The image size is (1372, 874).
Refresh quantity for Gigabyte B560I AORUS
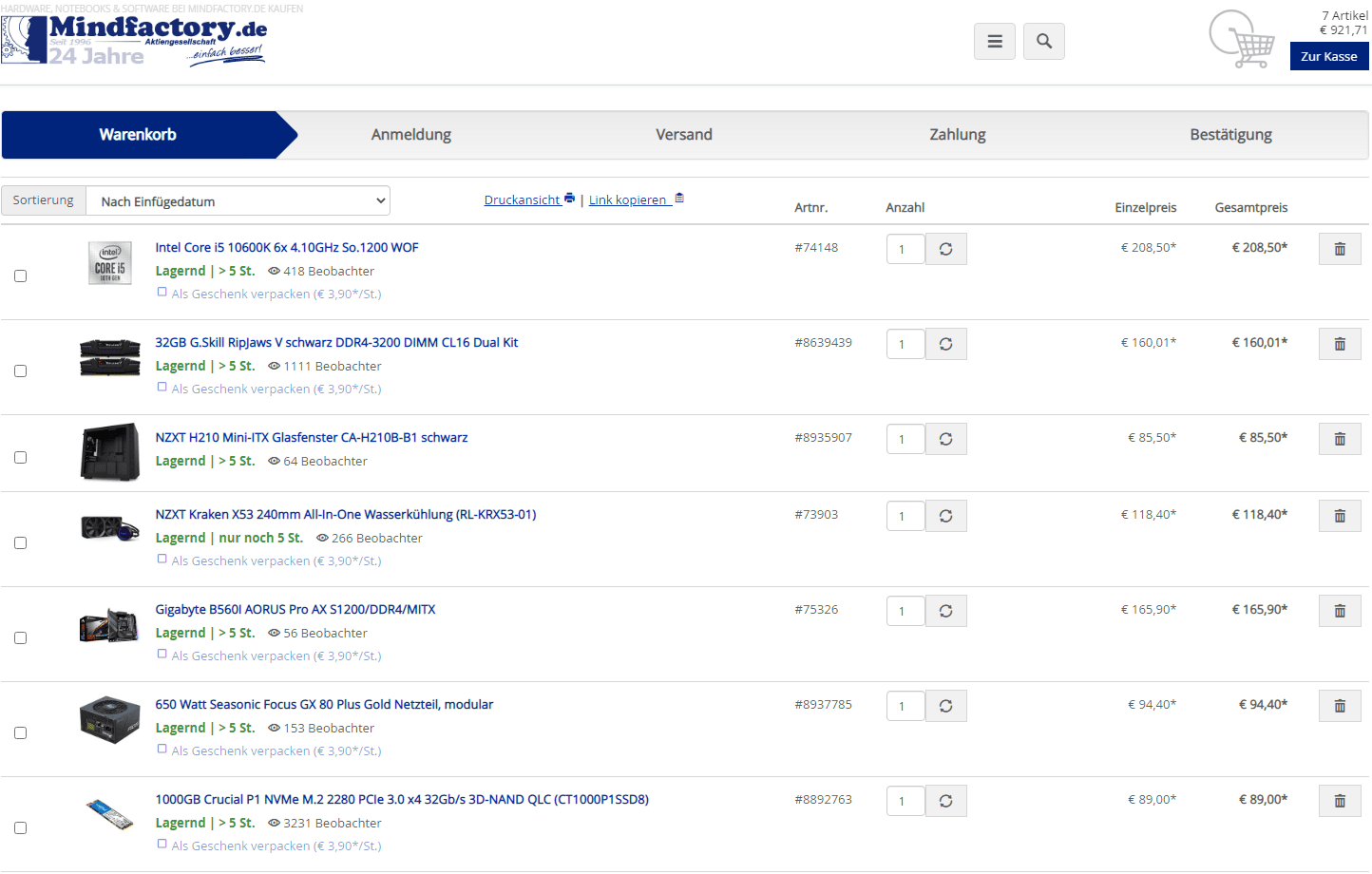pos(946,611)
